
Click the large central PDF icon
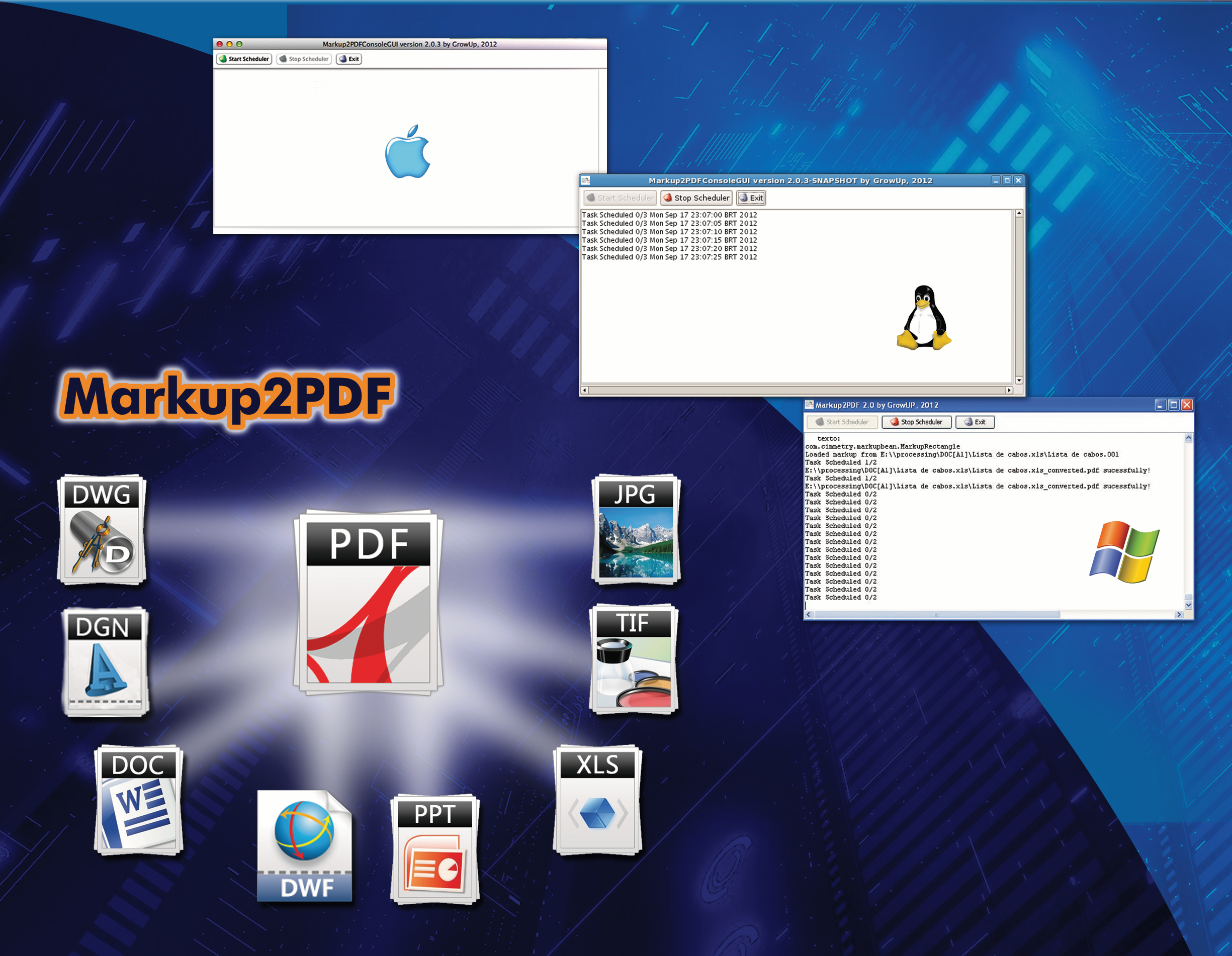pyautogui.click(x=369, y=602)
